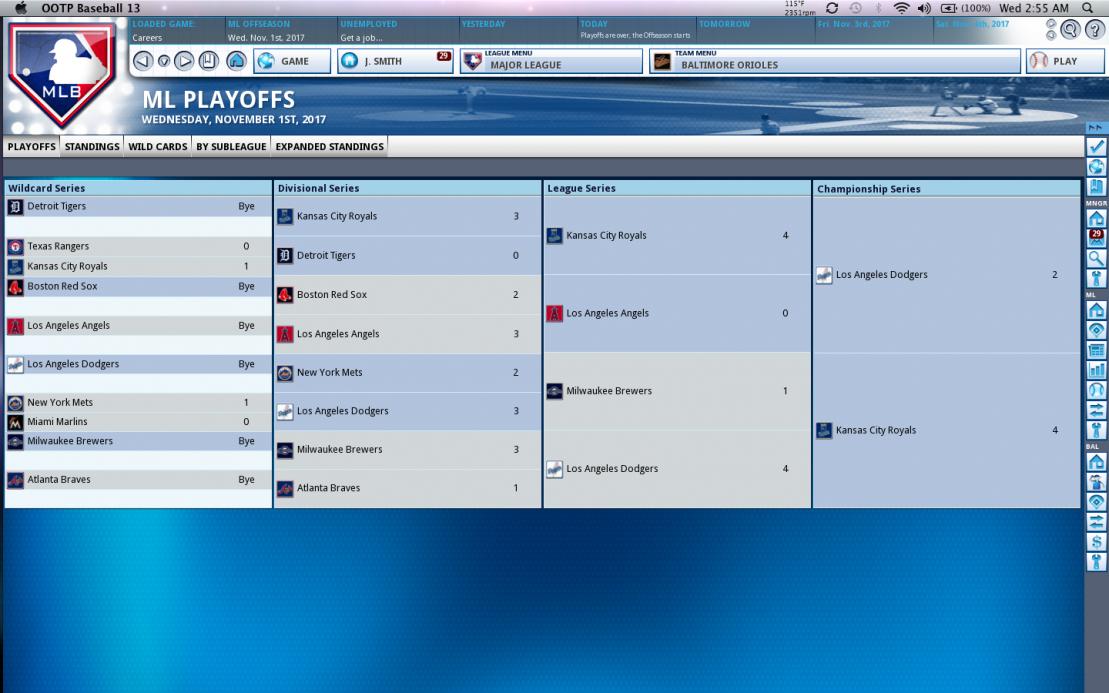
Task: Click the Wi-Fi icon in the menu bar
Action: 901,8
